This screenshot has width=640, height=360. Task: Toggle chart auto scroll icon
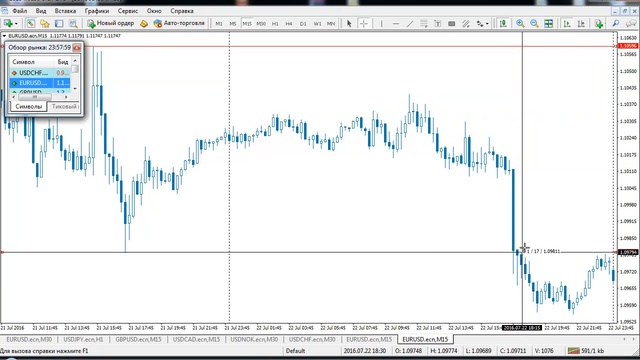[x=567, y=24]
